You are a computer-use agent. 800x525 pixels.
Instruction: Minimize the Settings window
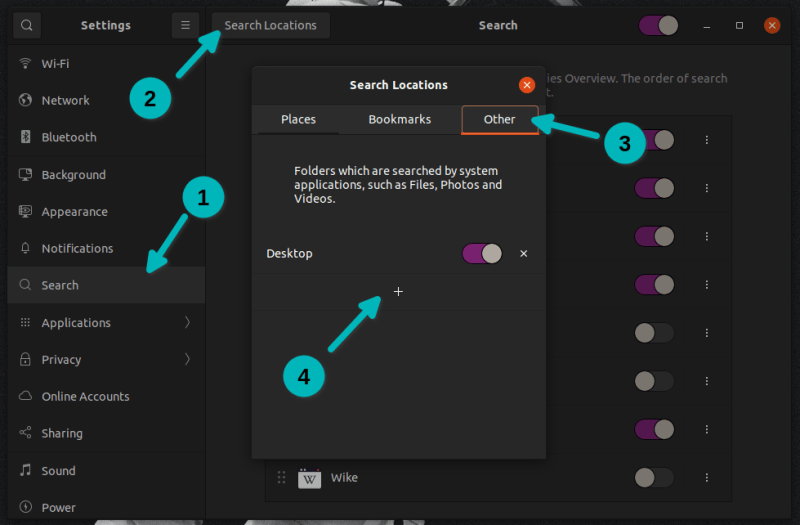[x=707, y=26]
